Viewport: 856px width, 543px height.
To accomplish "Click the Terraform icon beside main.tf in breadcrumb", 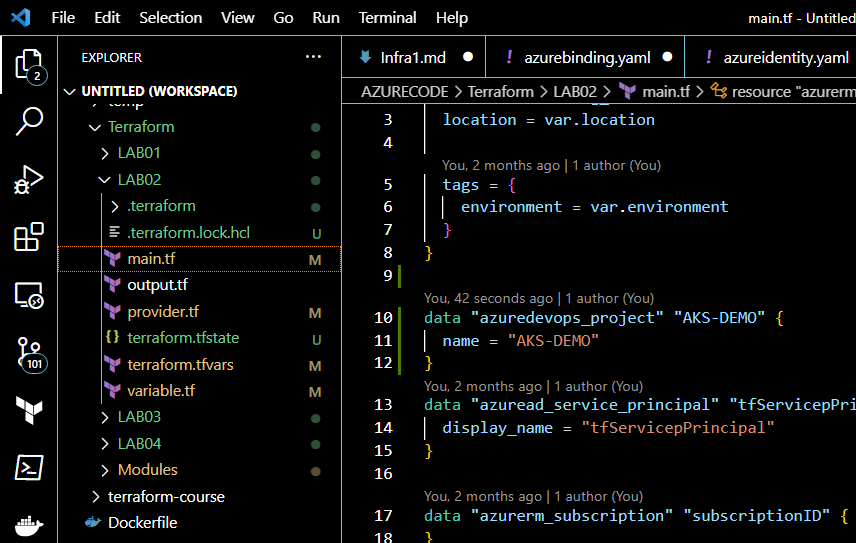I will point(627,92).
